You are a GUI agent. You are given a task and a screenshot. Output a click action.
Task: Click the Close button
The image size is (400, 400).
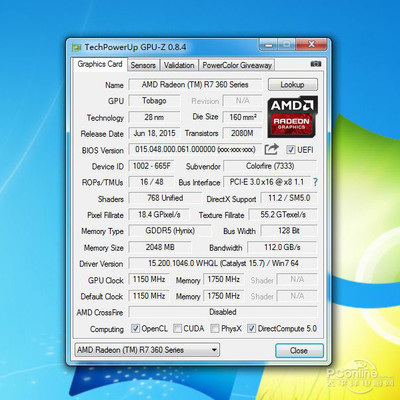tap(299, 350)
